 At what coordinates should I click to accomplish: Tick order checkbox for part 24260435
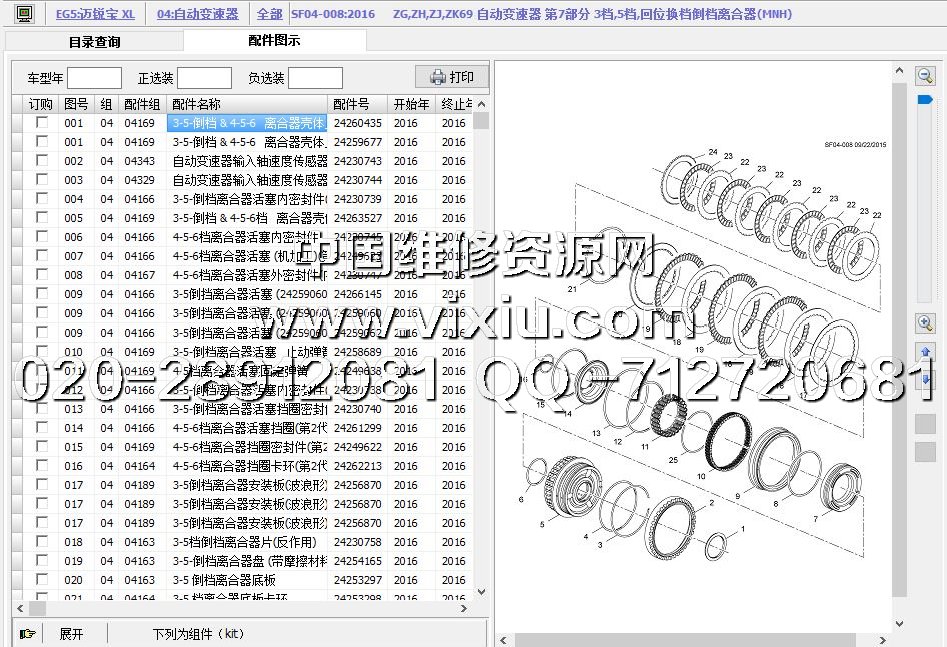(42, 123)
